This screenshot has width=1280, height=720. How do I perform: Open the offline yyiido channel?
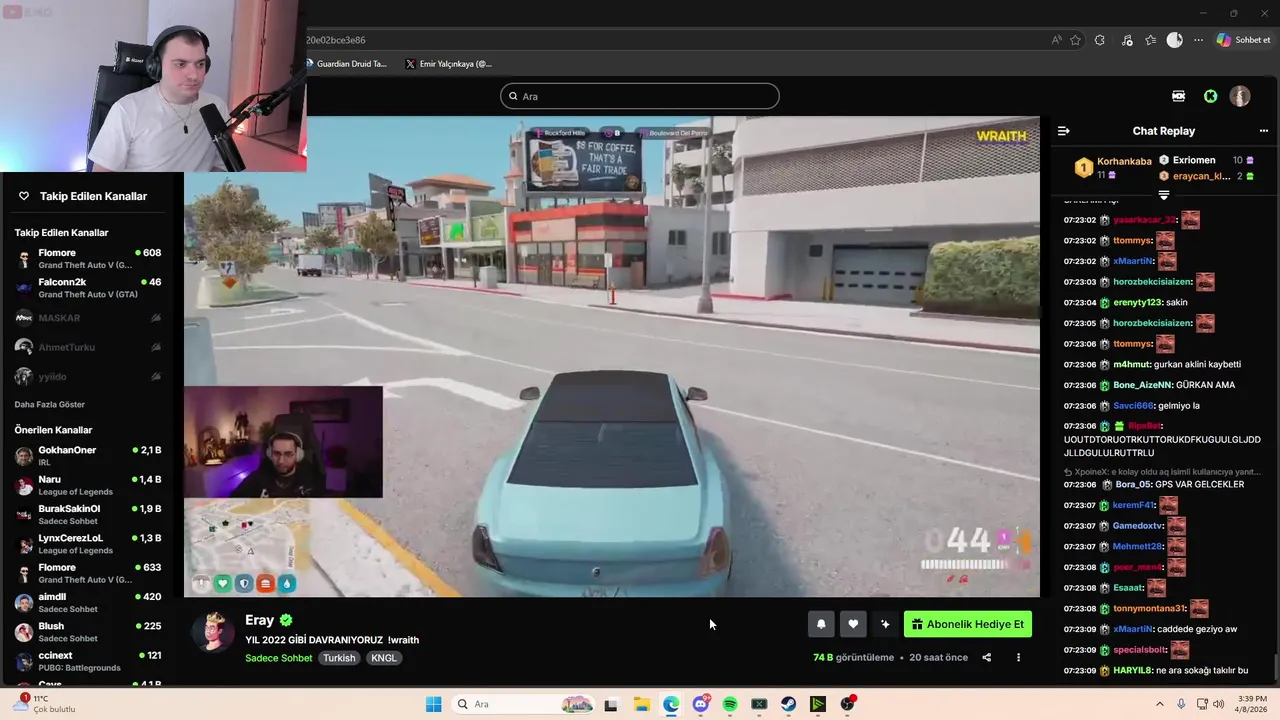(88, 377)
